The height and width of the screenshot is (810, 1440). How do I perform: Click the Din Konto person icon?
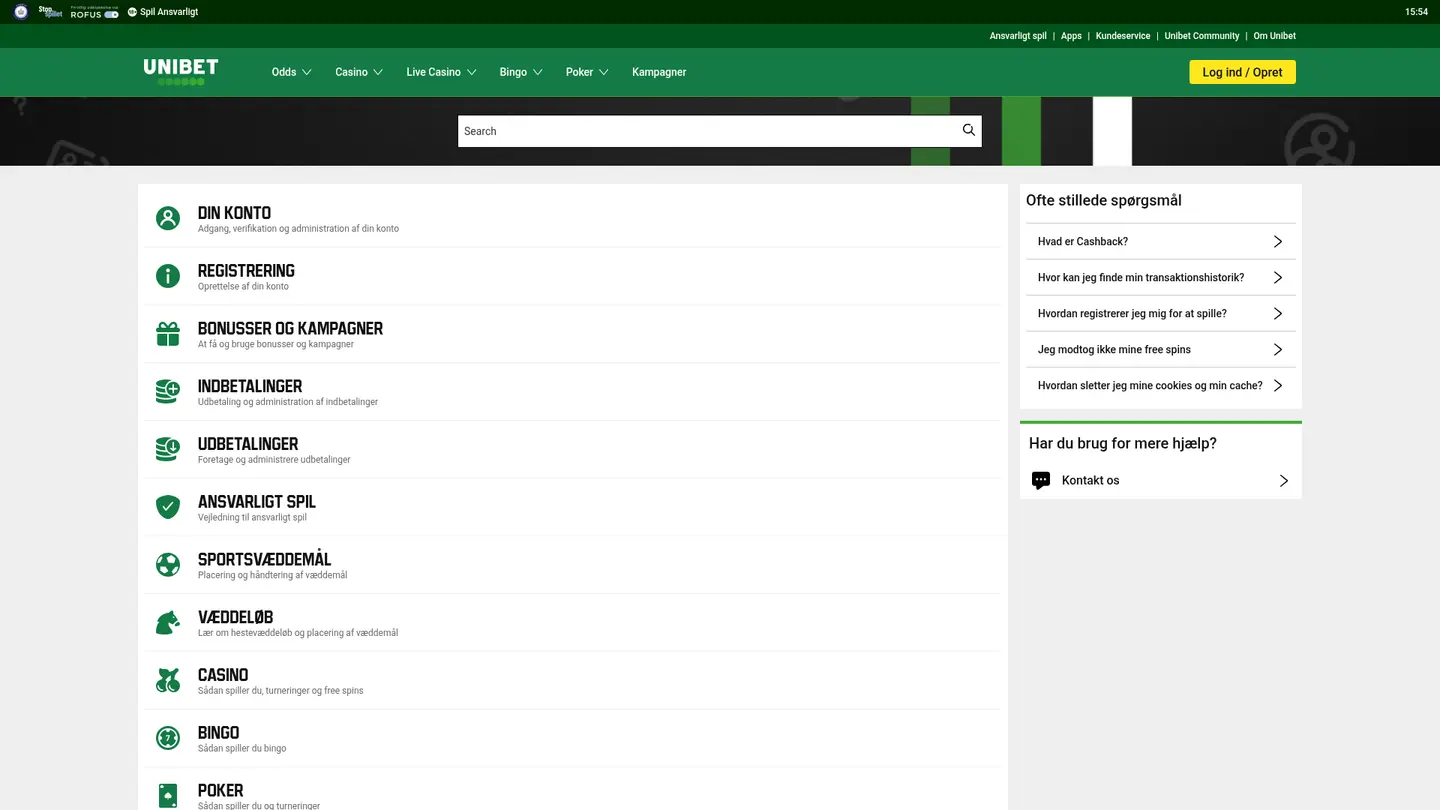click(x=168, y=218)
